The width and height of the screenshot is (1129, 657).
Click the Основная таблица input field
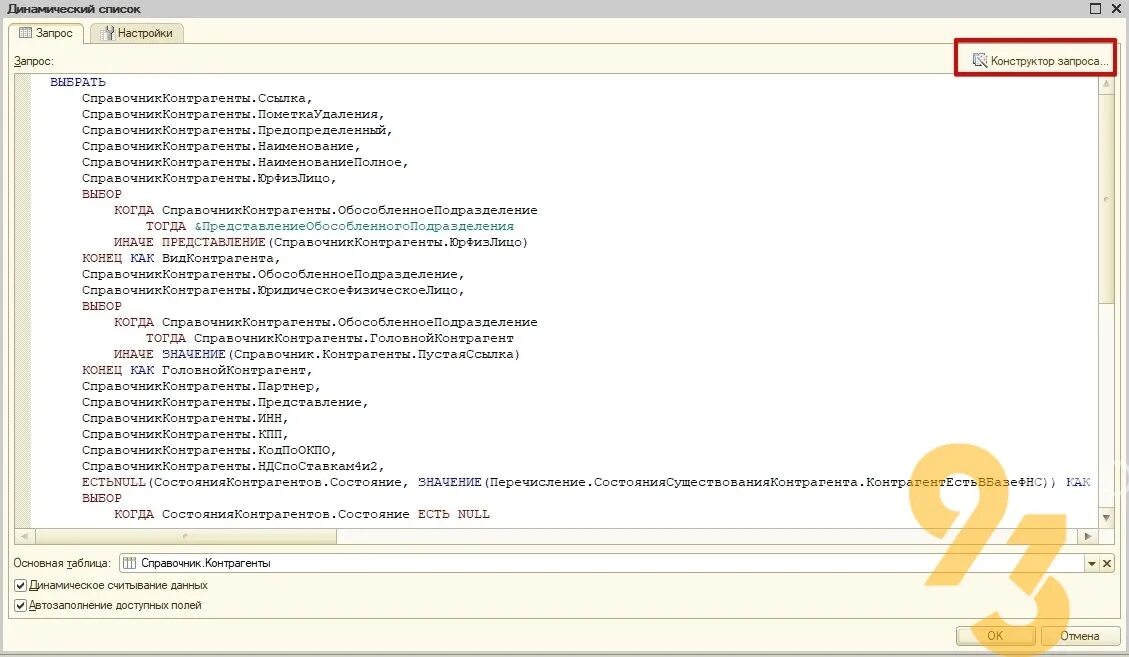click(602, 563)
